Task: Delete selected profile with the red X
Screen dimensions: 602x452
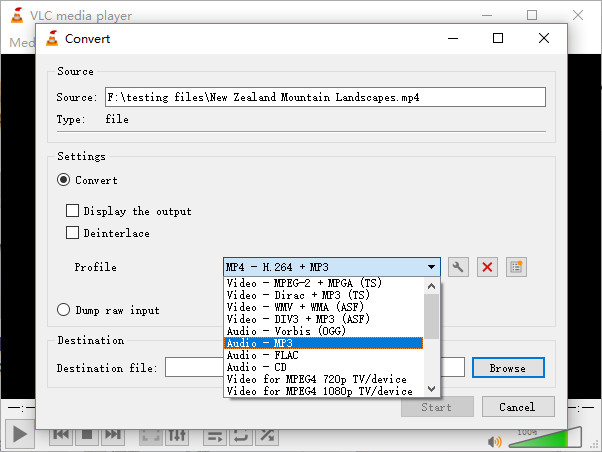Action: click(x=487, y=267)
